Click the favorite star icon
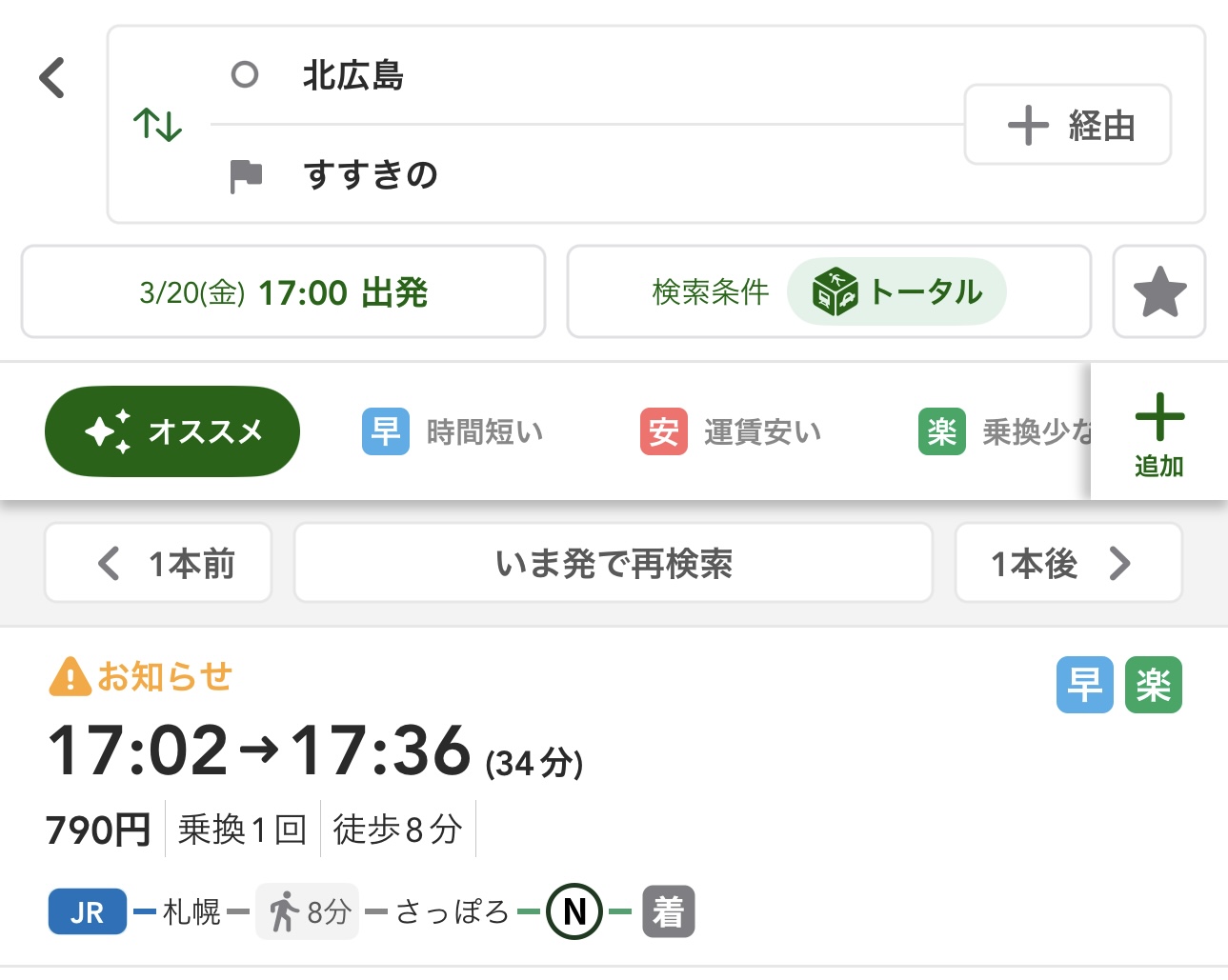Image resolution: width=1228 pixels, height=980 pixels. 1158,291
